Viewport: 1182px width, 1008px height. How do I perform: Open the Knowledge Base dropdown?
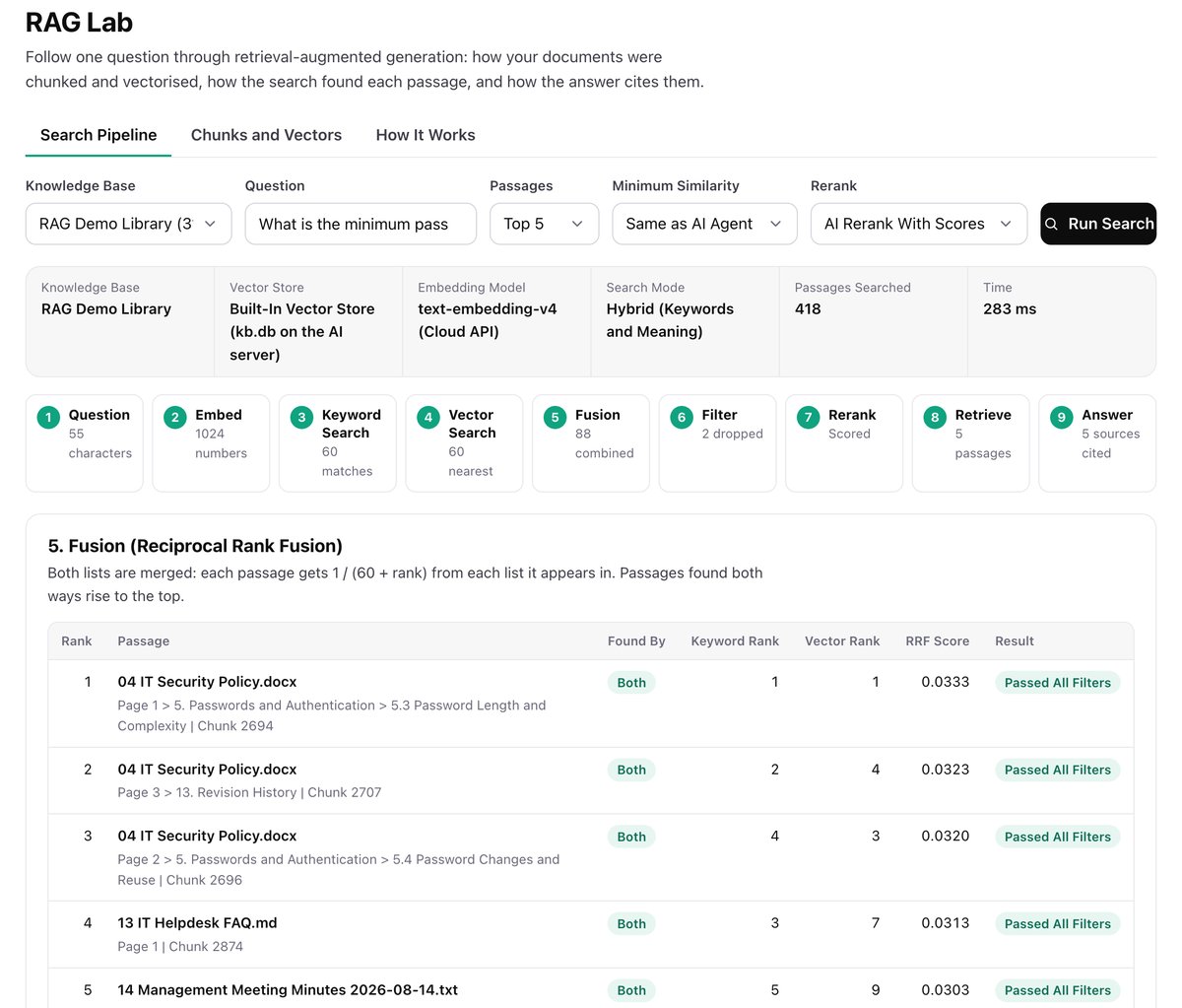(129, 224)
